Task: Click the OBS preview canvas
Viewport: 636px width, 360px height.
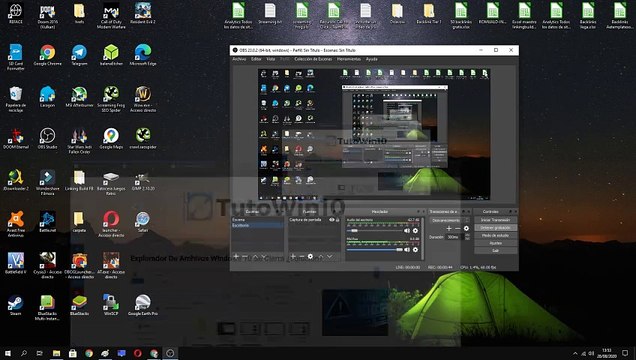Action: click(374, 134)
